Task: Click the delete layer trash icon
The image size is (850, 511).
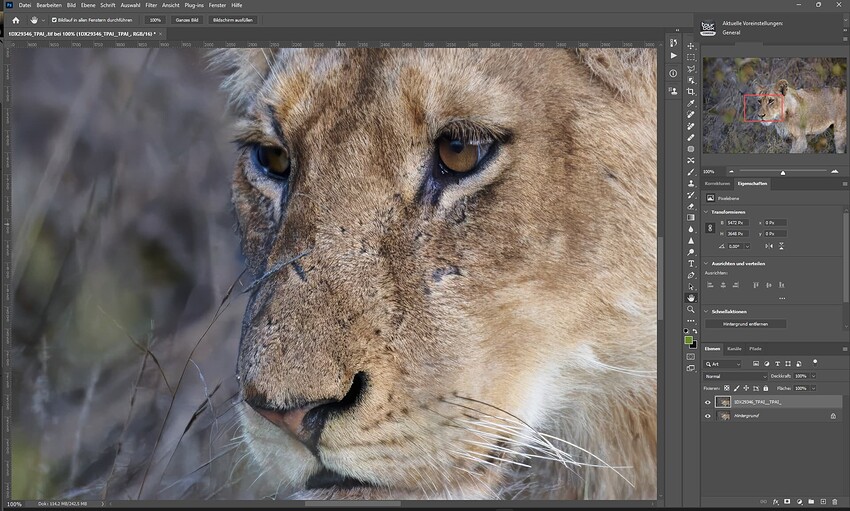Action: click(x=834, y=502)
